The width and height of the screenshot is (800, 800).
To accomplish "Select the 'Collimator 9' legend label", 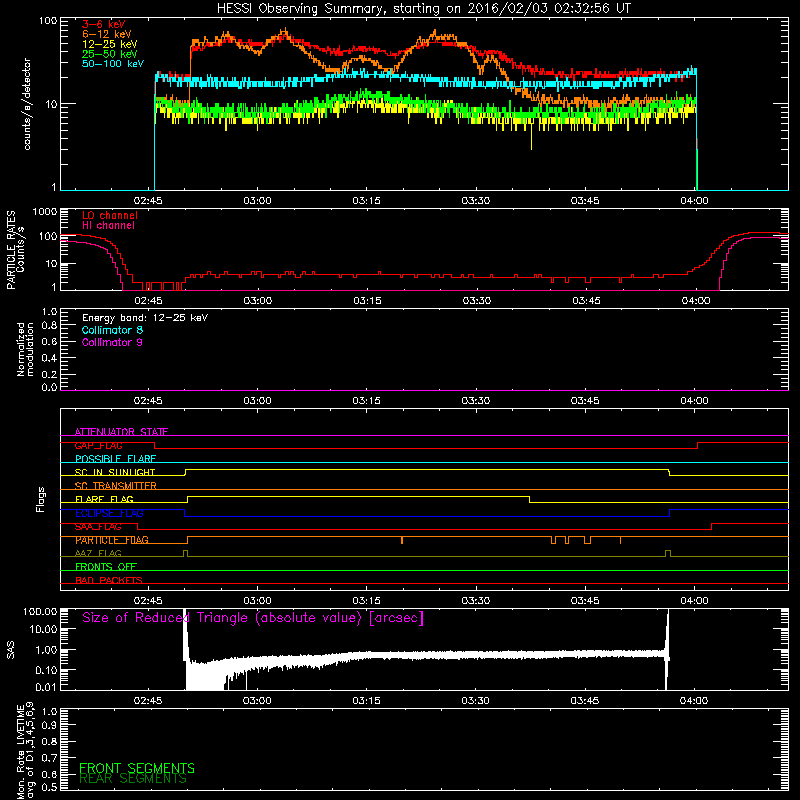I will click(x=112, y=342).
